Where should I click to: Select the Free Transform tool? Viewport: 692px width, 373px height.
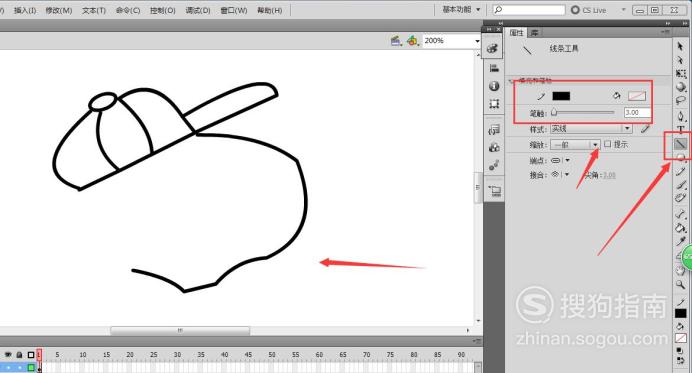[681, 73]
